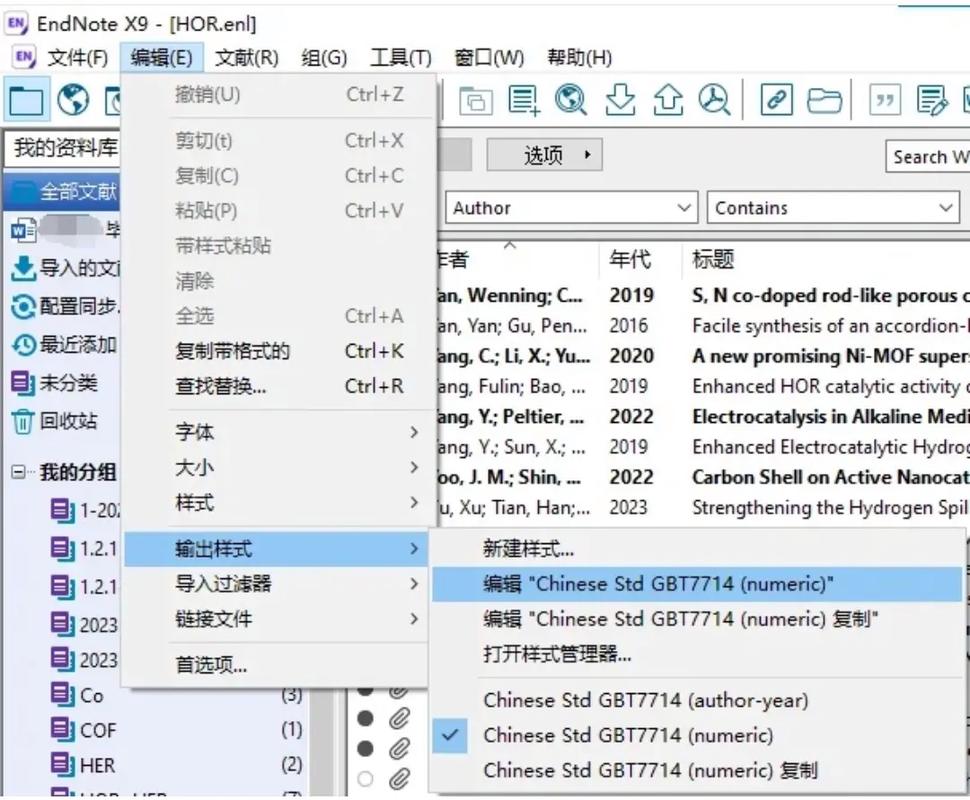
Task: Click the EndNote icon left of 文件 menu
Action: [23, 57]
